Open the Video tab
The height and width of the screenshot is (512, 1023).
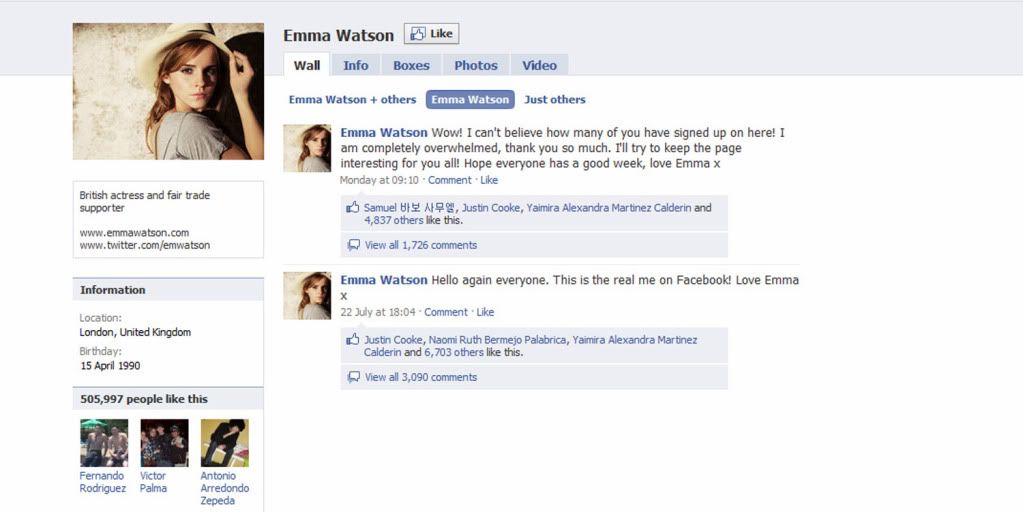[540, 65]
